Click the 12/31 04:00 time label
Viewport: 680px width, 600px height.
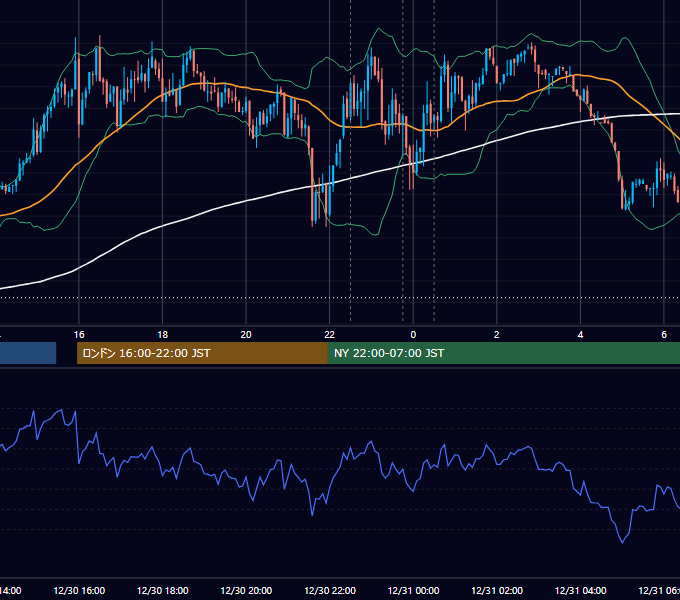[581, 590]
